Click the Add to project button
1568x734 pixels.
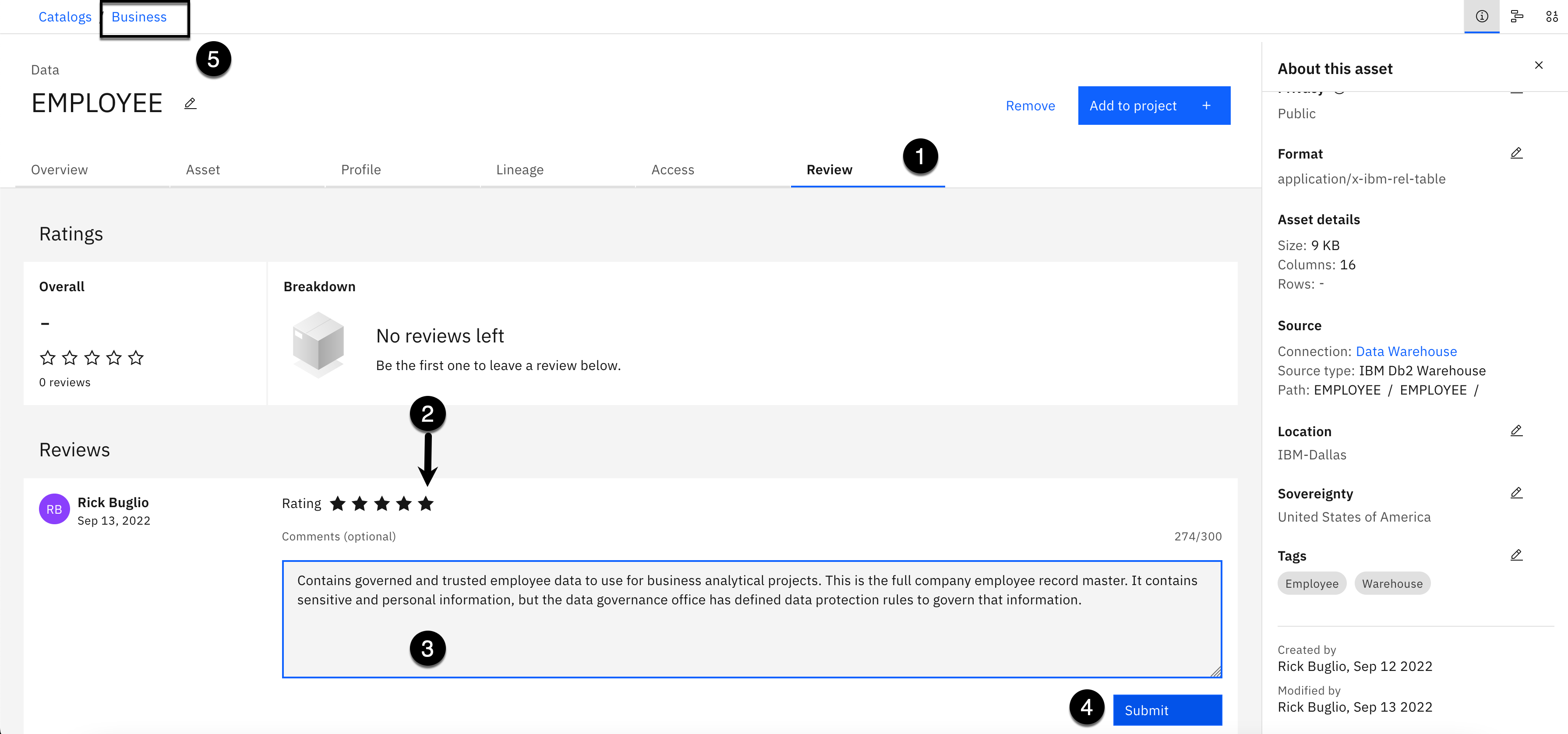coord(1154,105)
